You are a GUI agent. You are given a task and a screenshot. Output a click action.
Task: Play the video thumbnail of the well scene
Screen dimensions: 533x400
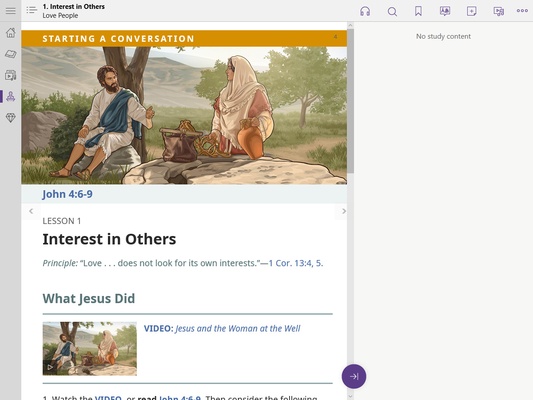tap(90, 349)
